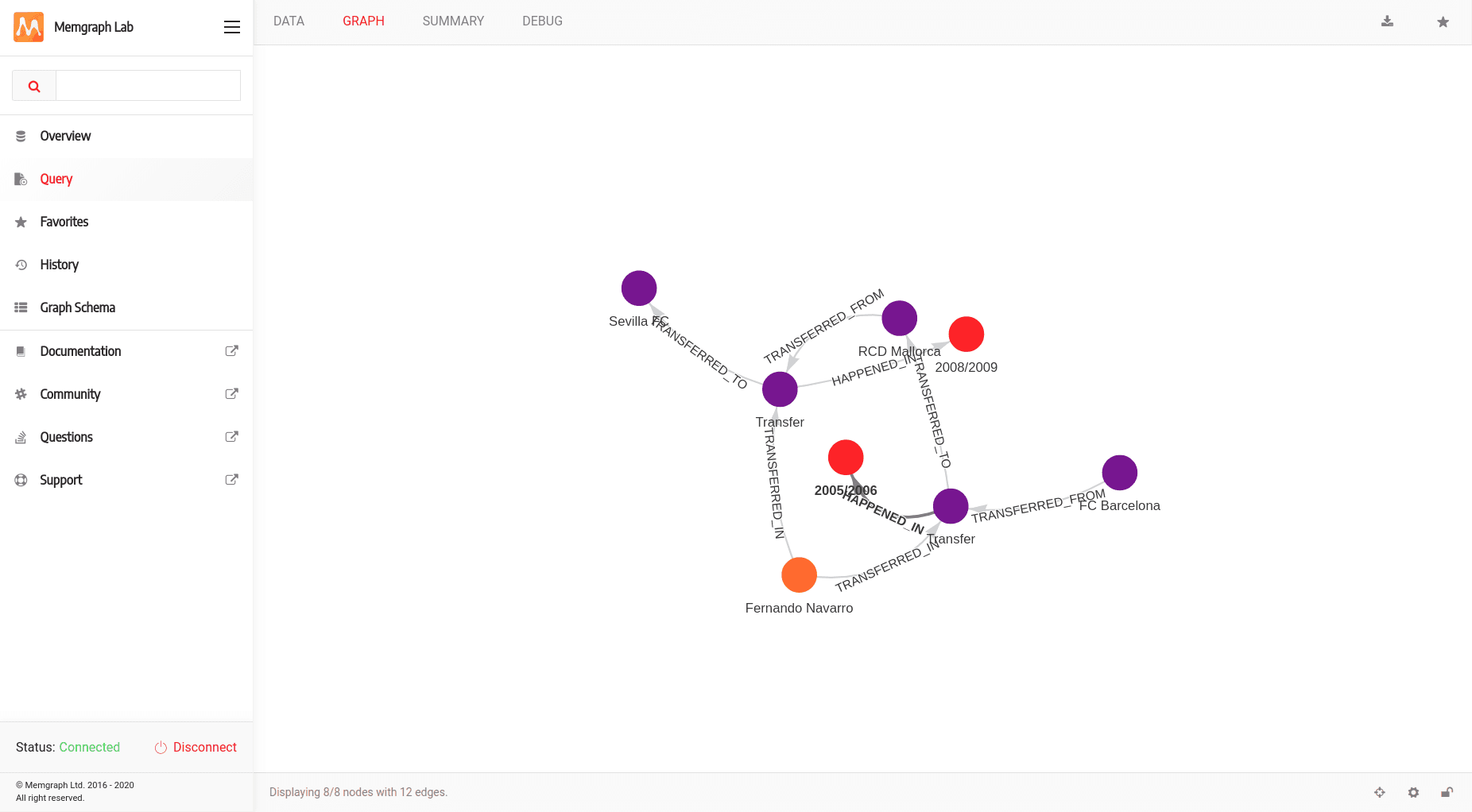Switch to the DEBUG tab

click(542, 21)
